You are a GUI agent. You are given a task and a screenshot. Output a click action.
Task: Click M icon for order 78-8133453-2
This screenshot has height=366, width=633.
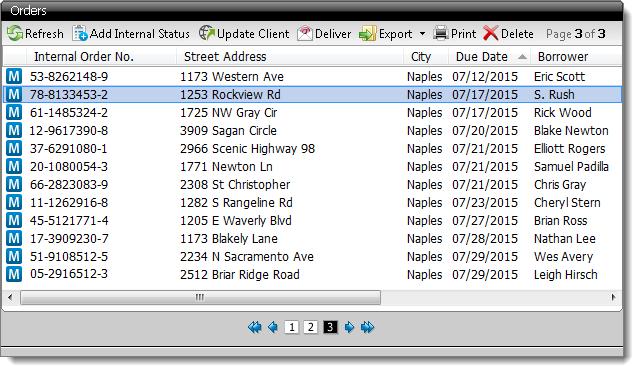[14, 94]
